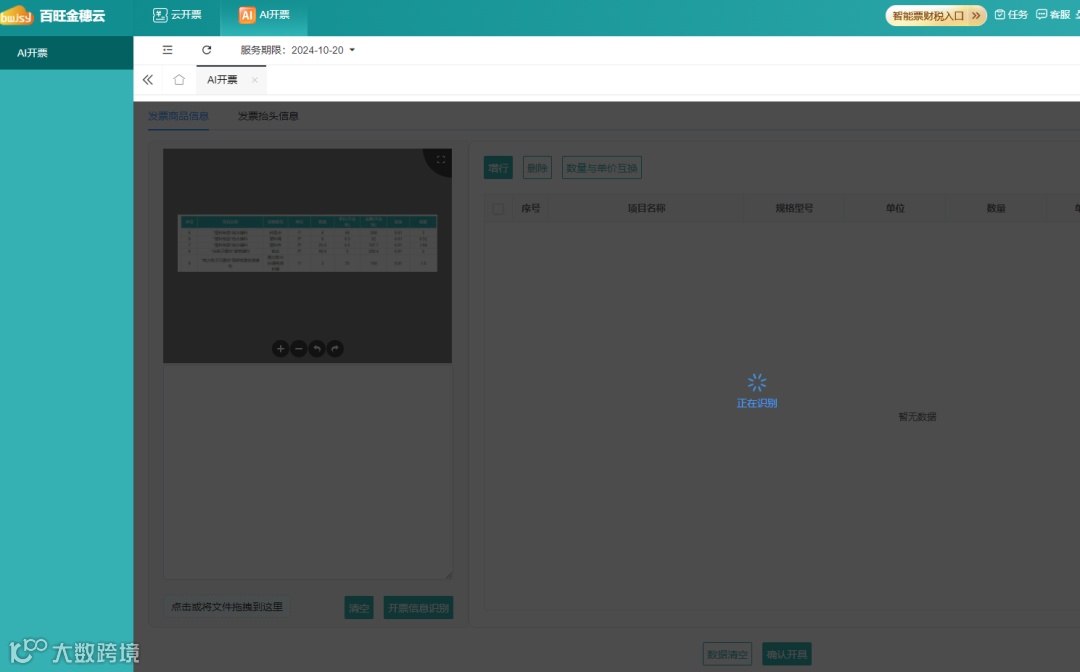Click fullscreen icon on image preview
This screenshot has width=1080, height=672.
441,160
